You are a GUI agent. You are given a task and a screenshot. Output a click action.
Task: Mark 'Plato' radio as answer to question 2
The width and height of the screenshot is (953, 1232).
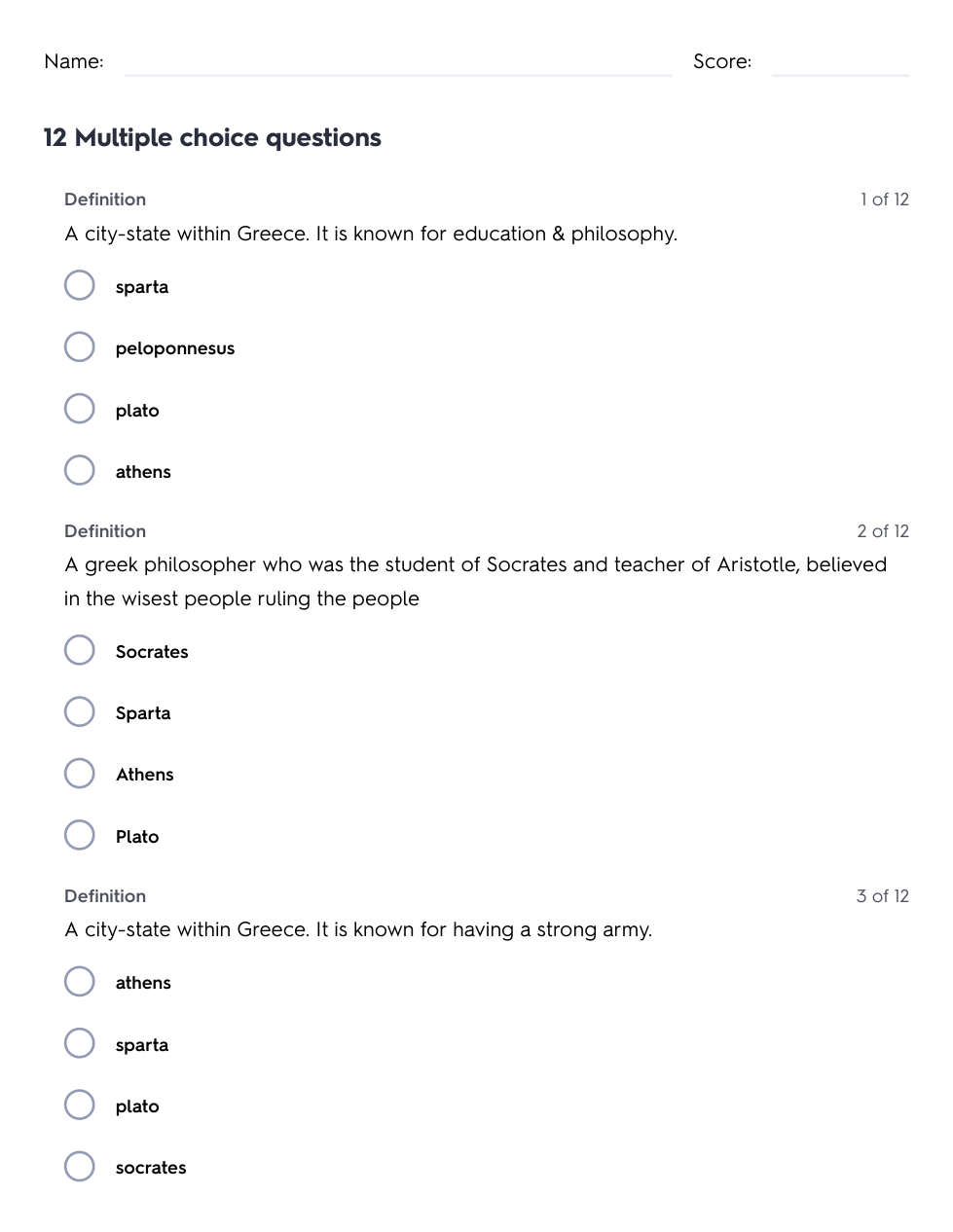point(80,835)
